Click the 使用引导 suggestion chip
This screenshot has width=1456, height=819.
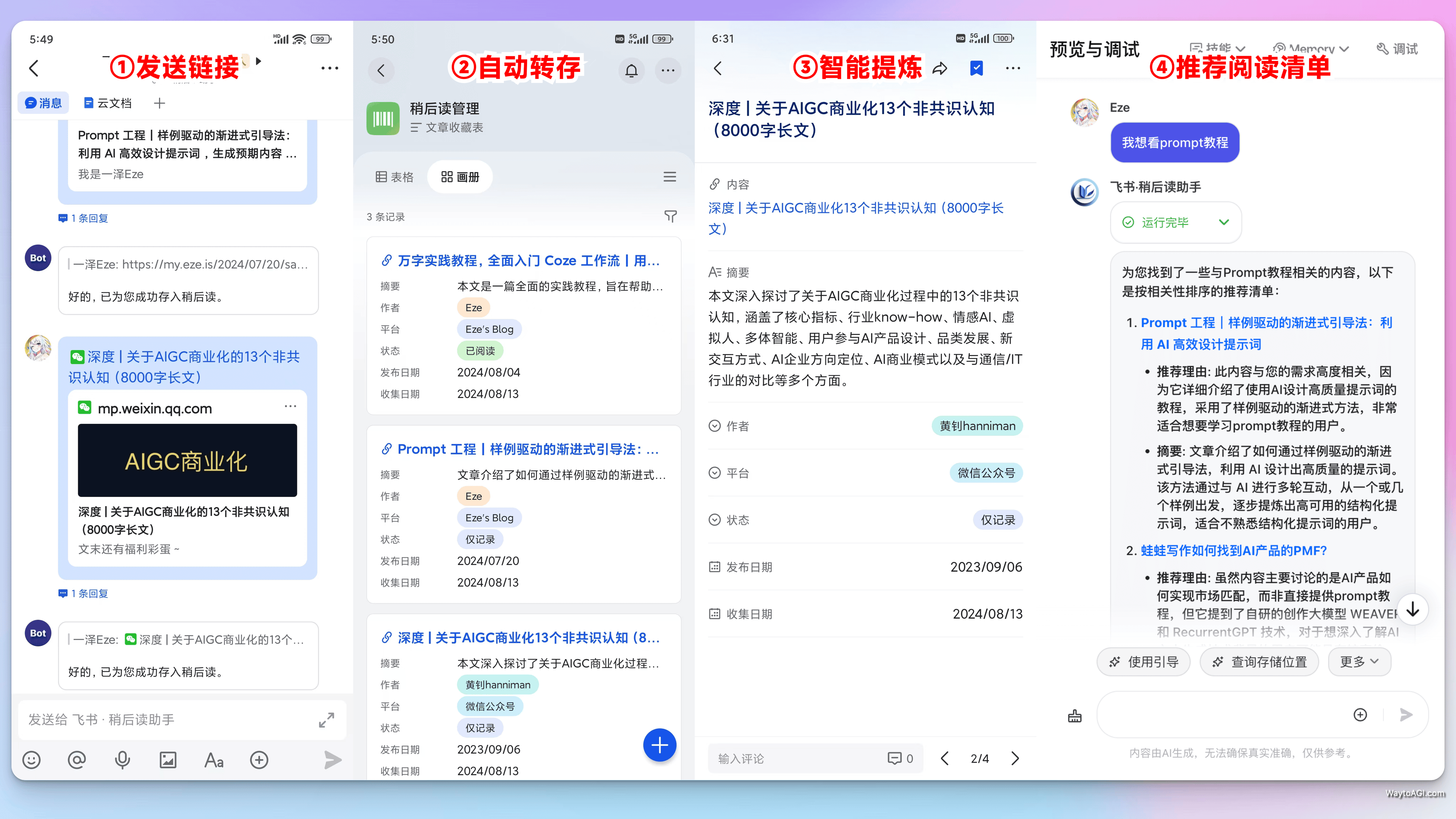coord(1144,662)
